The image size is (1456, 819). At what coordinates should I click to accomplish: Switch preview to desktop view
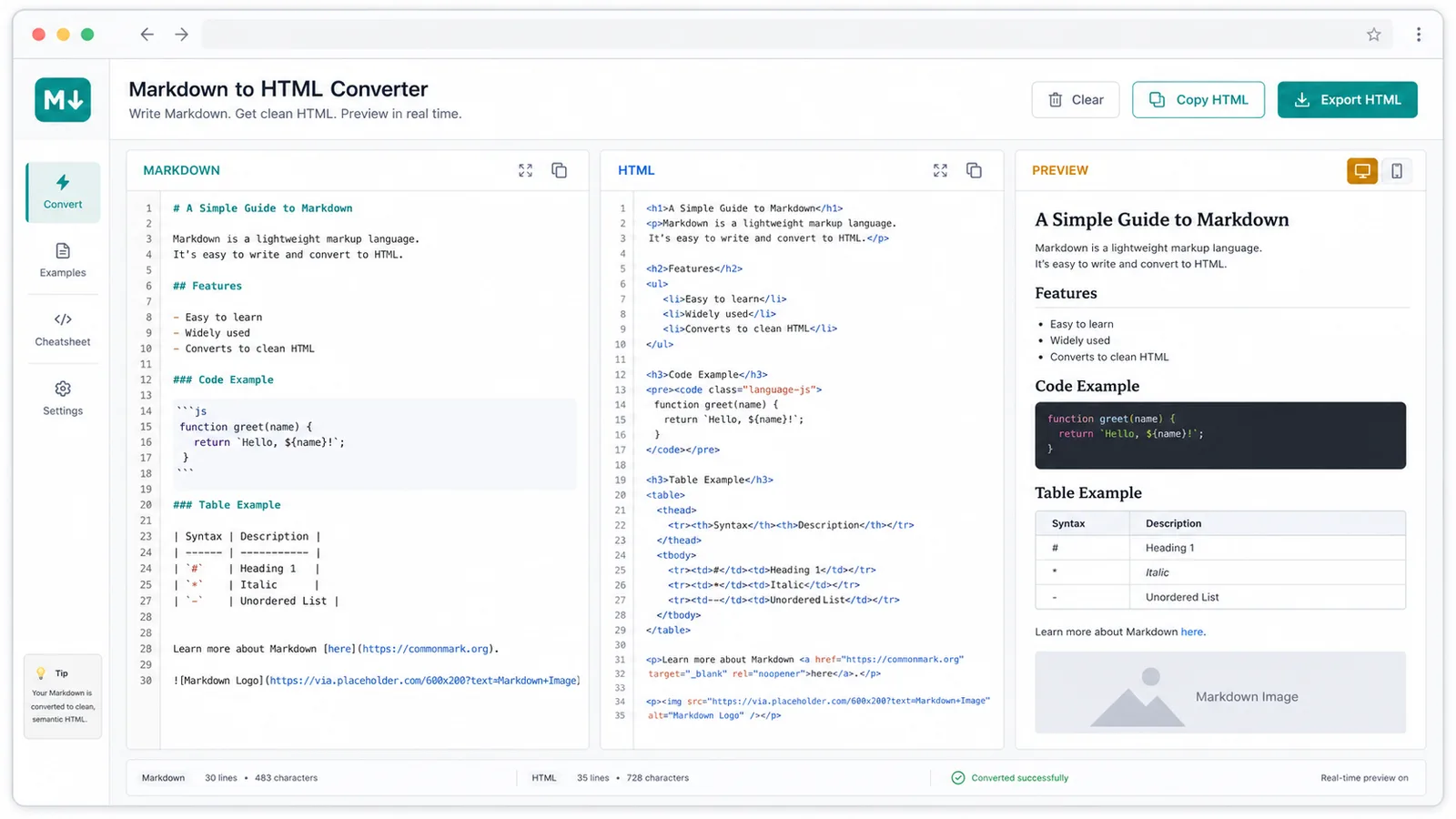[1362, 170]
